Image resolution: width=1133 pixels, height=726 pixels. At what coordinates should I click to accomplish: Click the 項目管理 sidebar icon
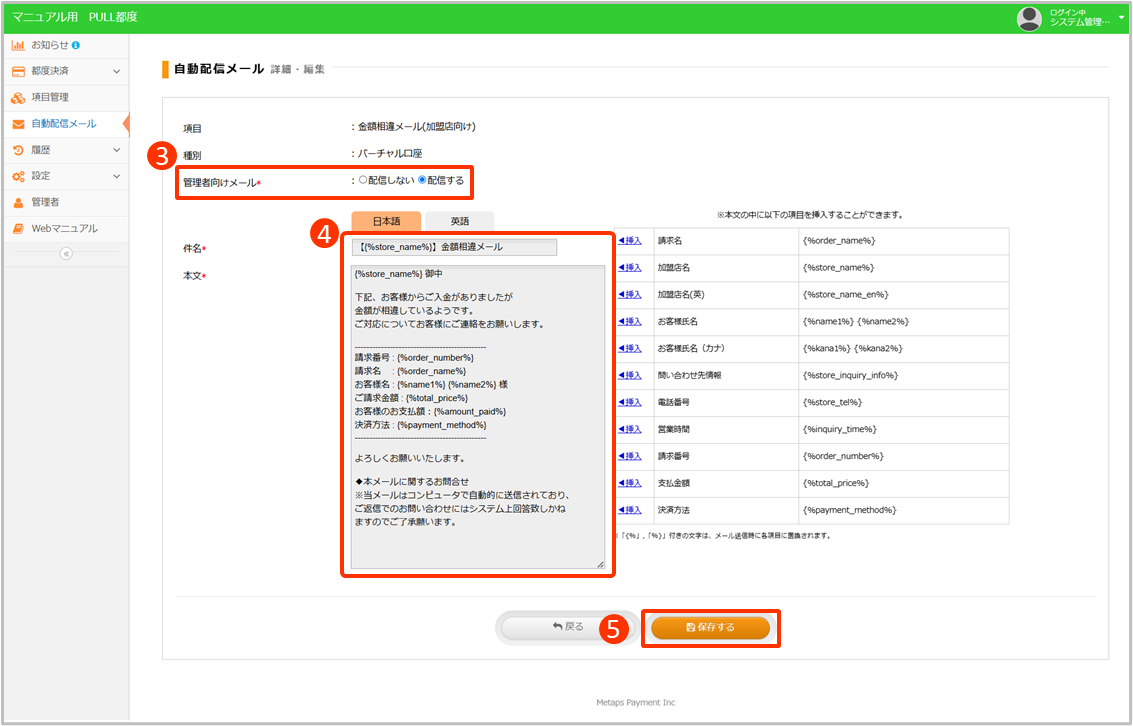tap(18, 98)
